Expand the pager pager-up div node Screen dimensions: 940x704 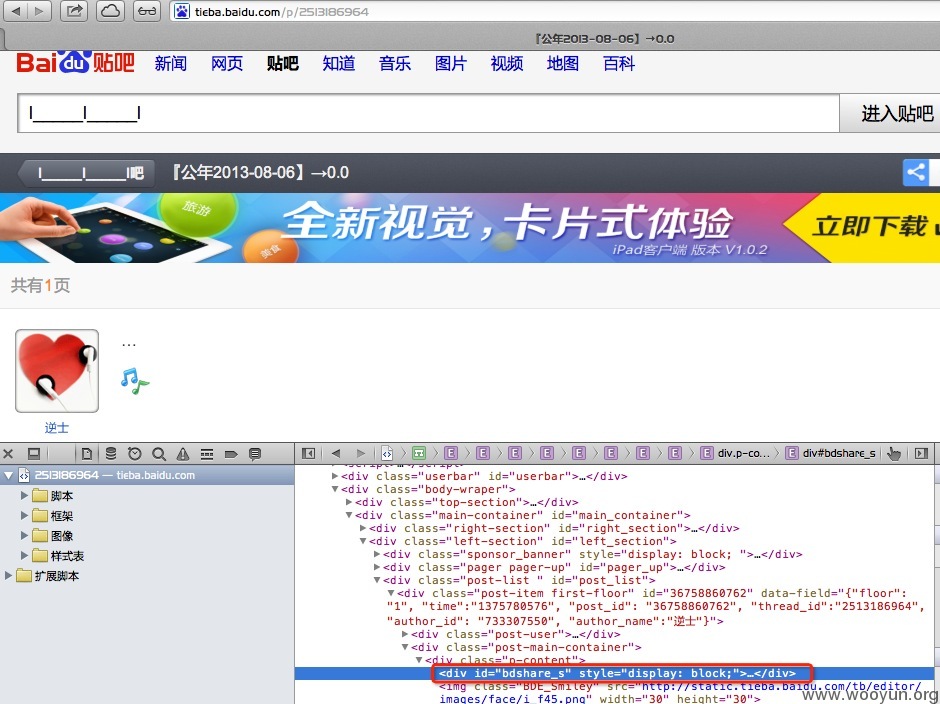(x=377, y=567)
